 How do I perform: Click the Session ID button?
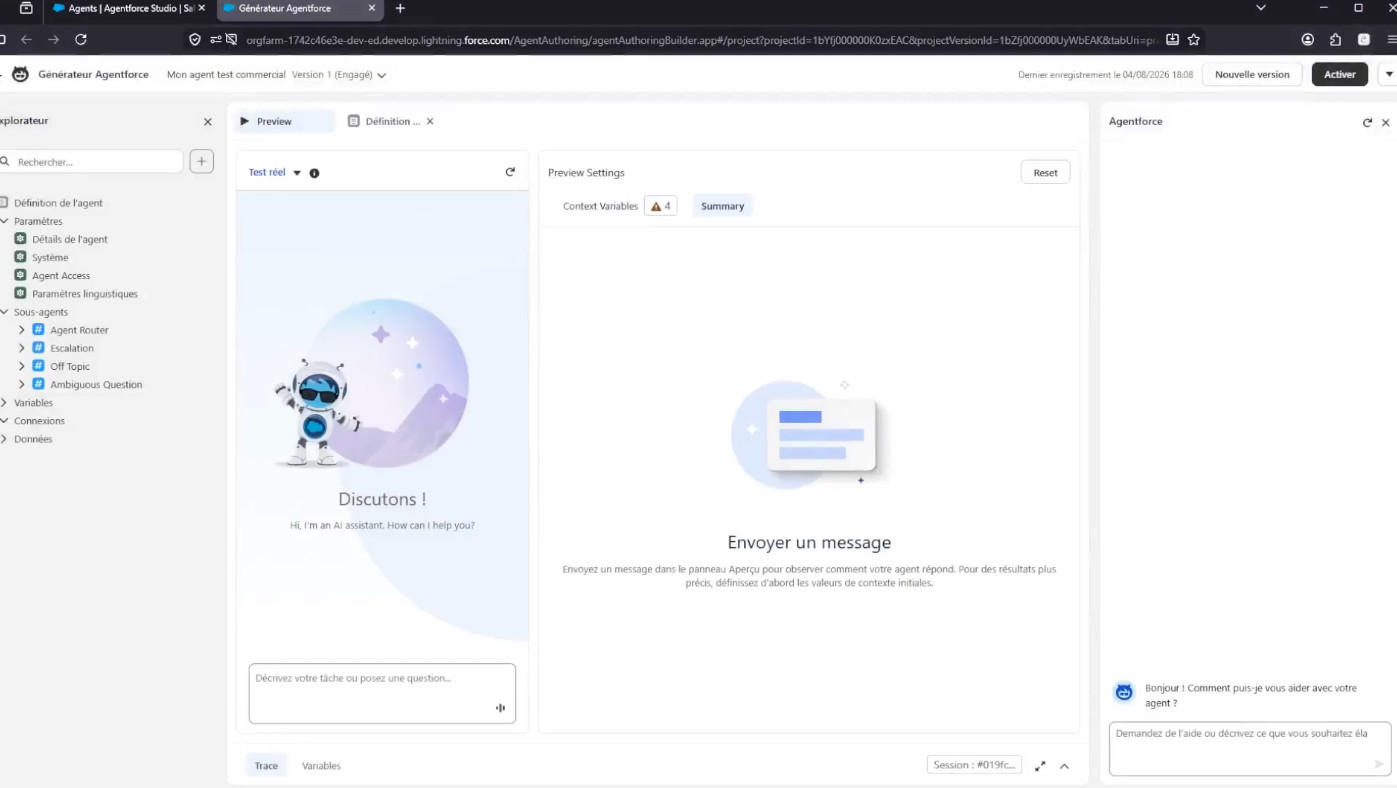[x=974, y=765]
